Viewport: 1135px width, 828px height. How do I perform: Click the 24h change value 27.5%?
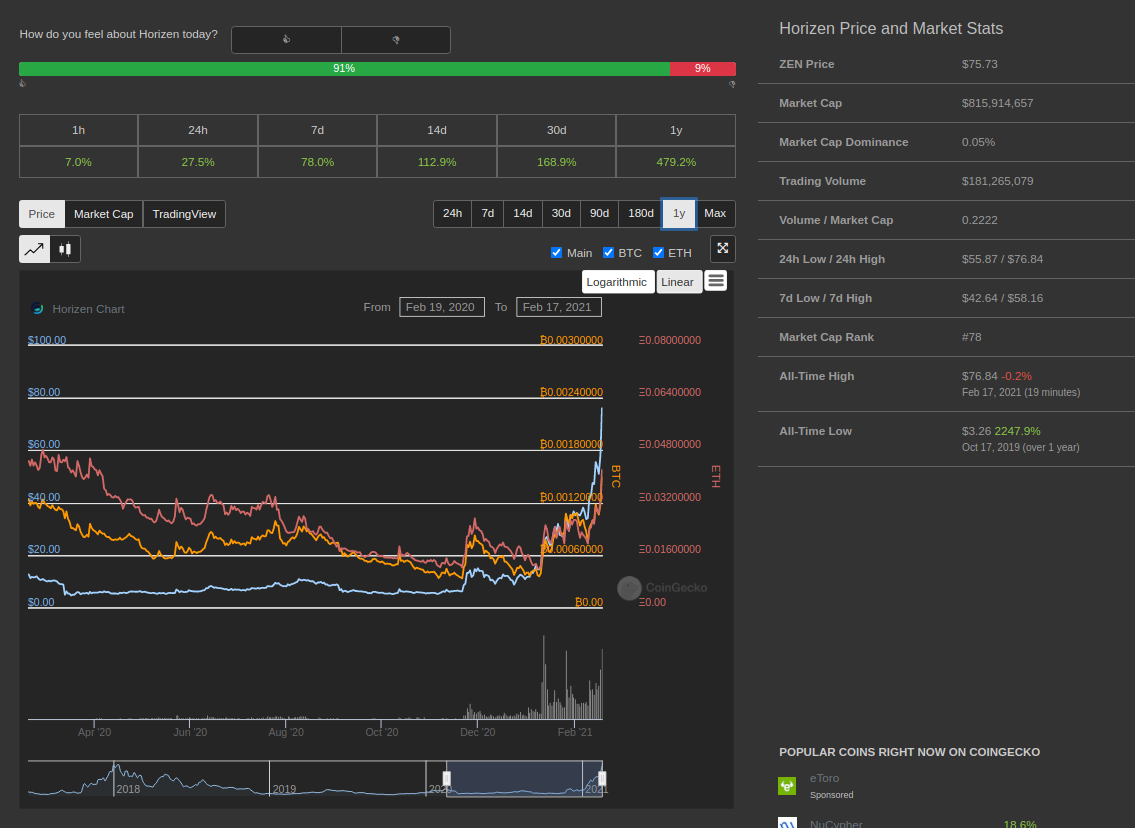tap(198, 162)
